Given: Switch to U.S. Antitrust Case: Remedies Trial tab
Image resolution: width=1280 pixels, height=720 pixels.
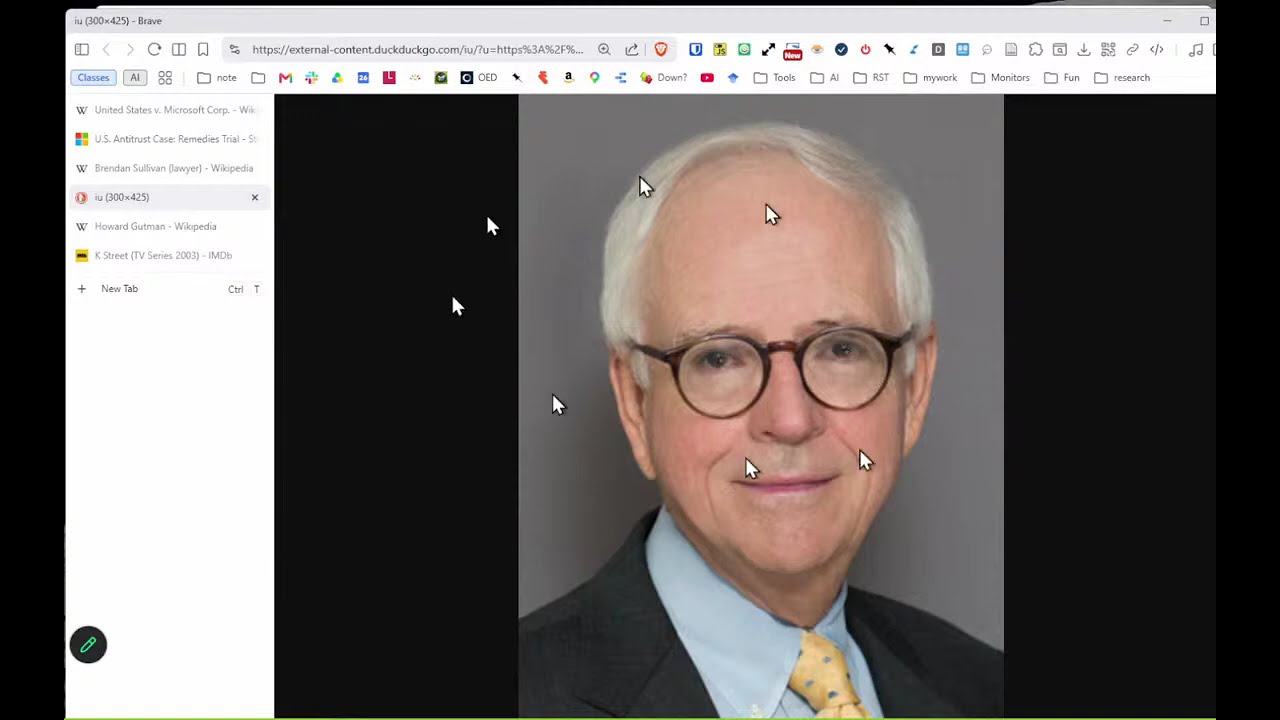Looking at the screenshot, I should [x=169, y=139].
